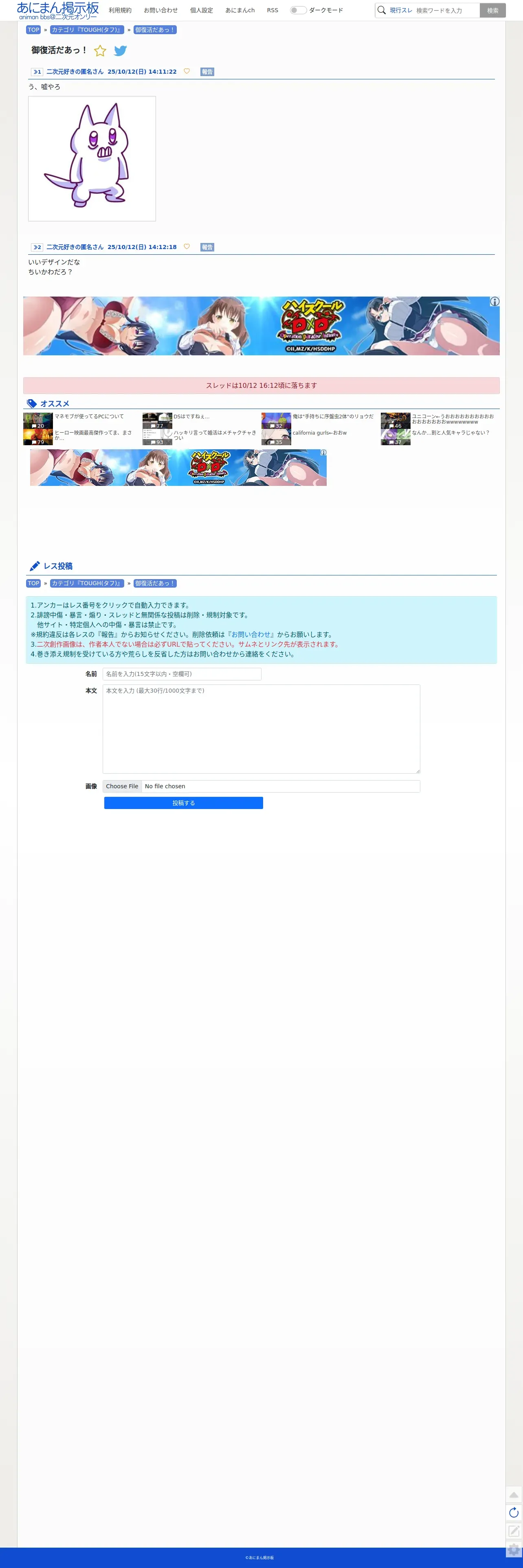Click thumbnail with 32 comments

click(276, 421)
